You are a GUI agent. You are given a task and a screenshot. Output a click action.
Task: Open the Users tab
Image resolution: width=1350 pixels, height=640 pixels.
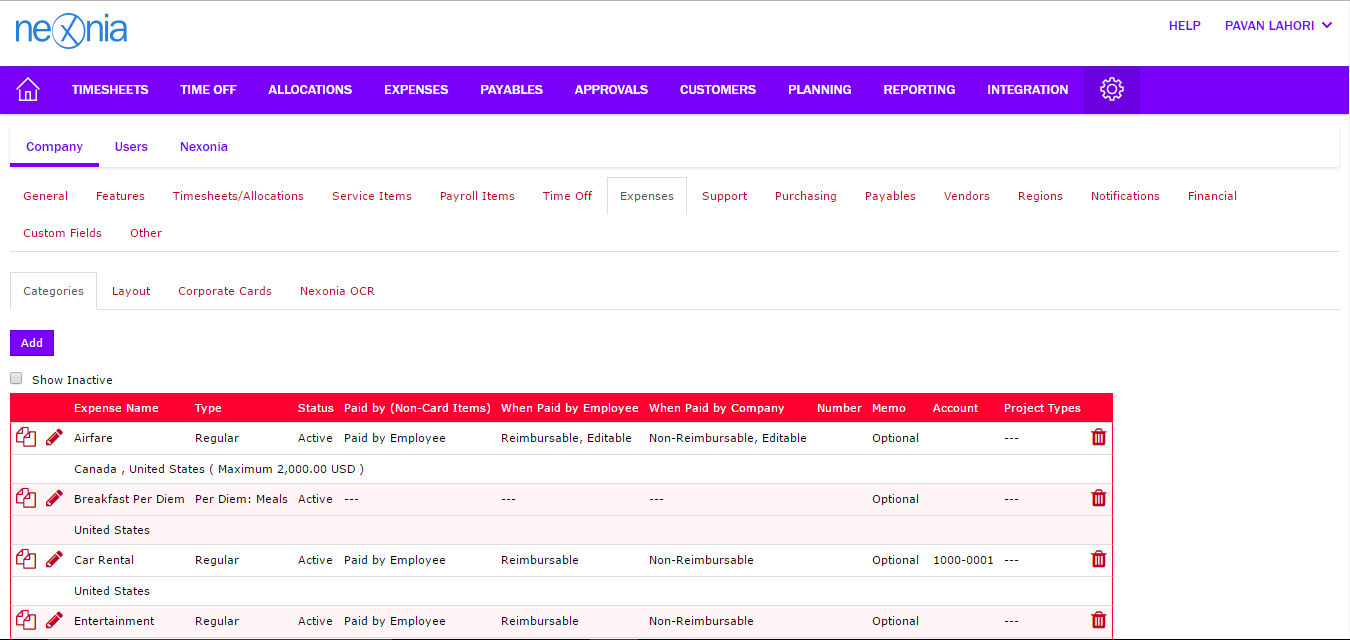pos(131,147)
